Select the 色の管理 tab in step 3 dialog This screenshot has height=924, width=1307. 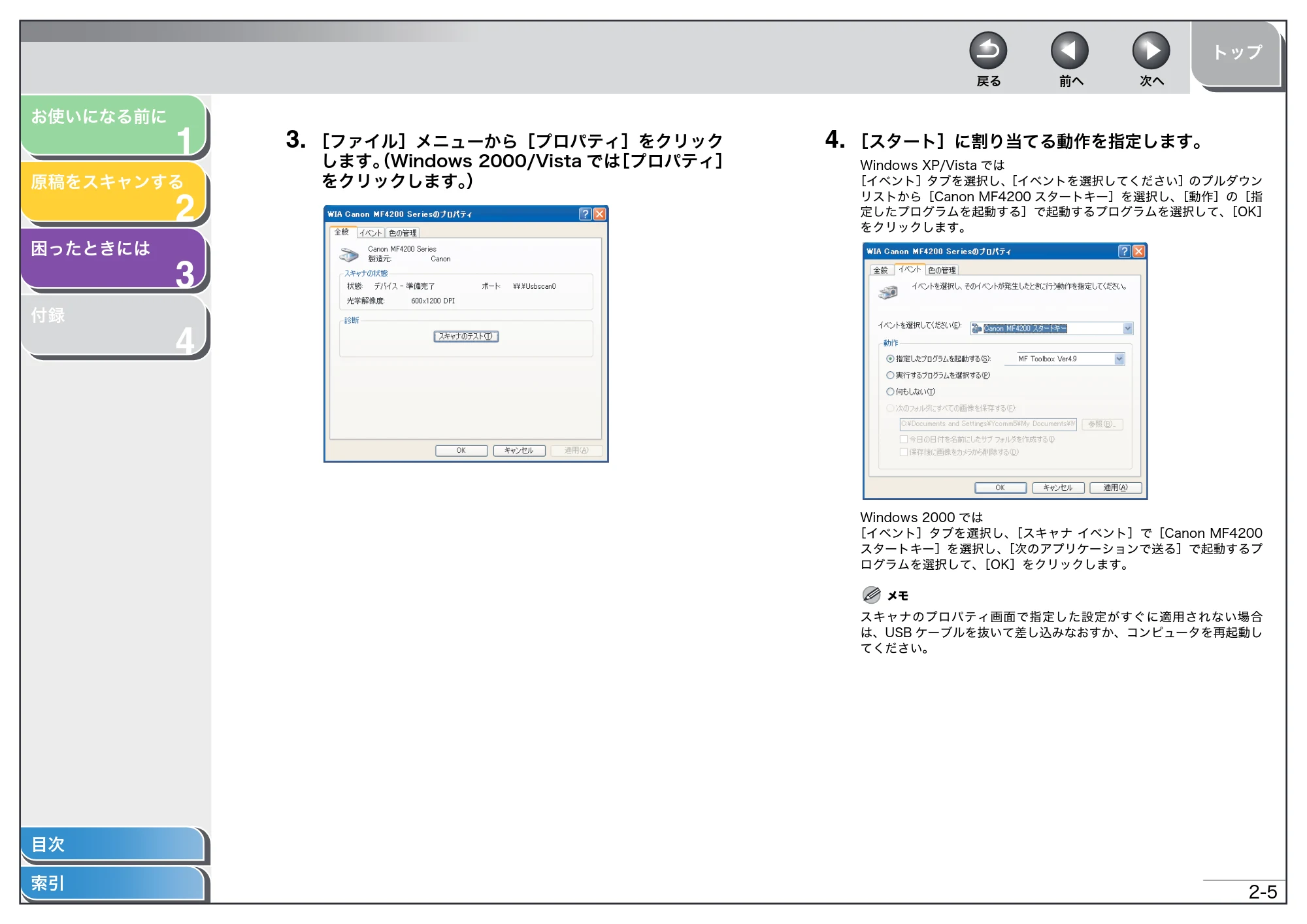point(403,233)
